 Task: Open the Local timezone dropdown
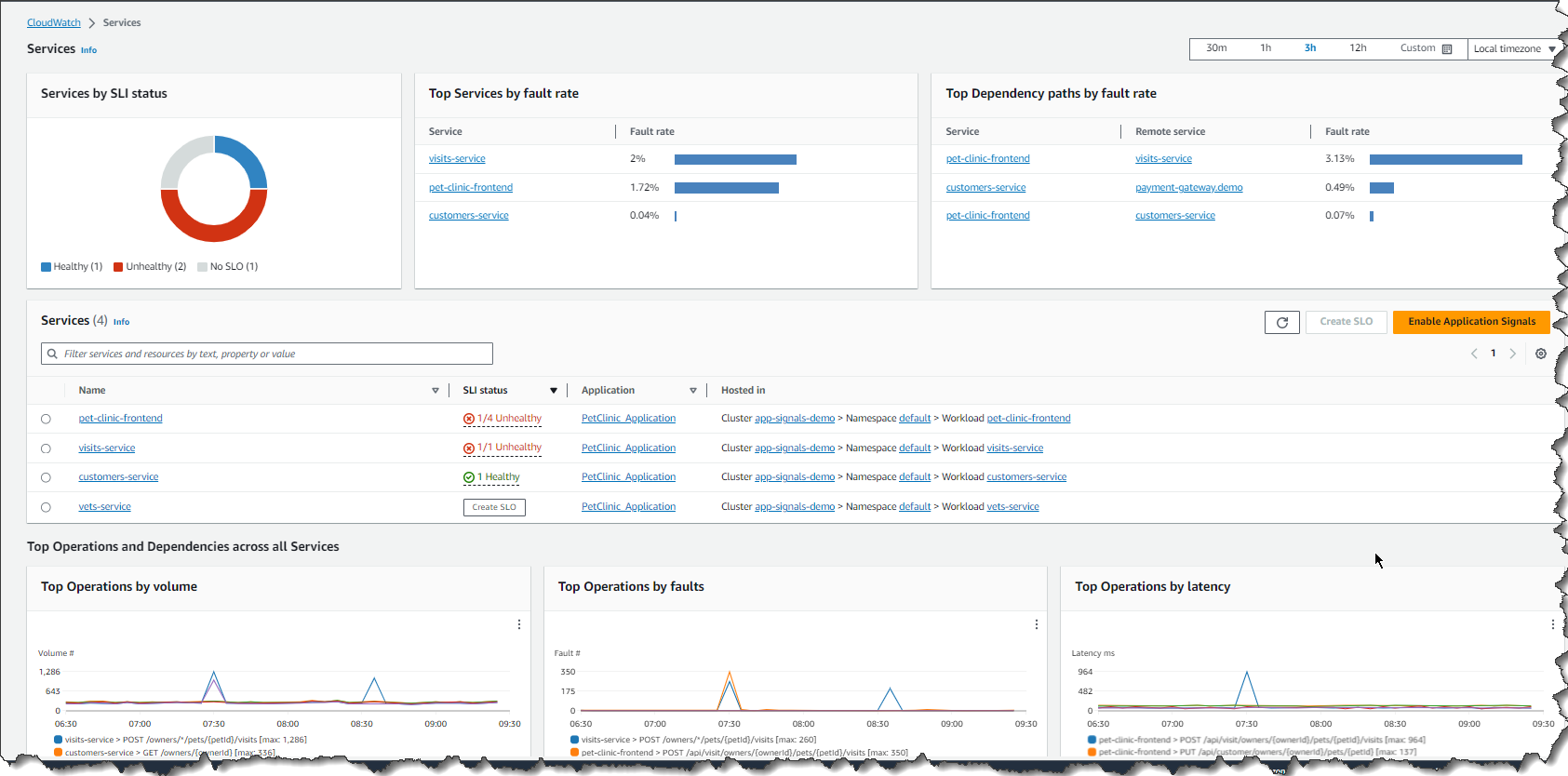pos(1514,48)
